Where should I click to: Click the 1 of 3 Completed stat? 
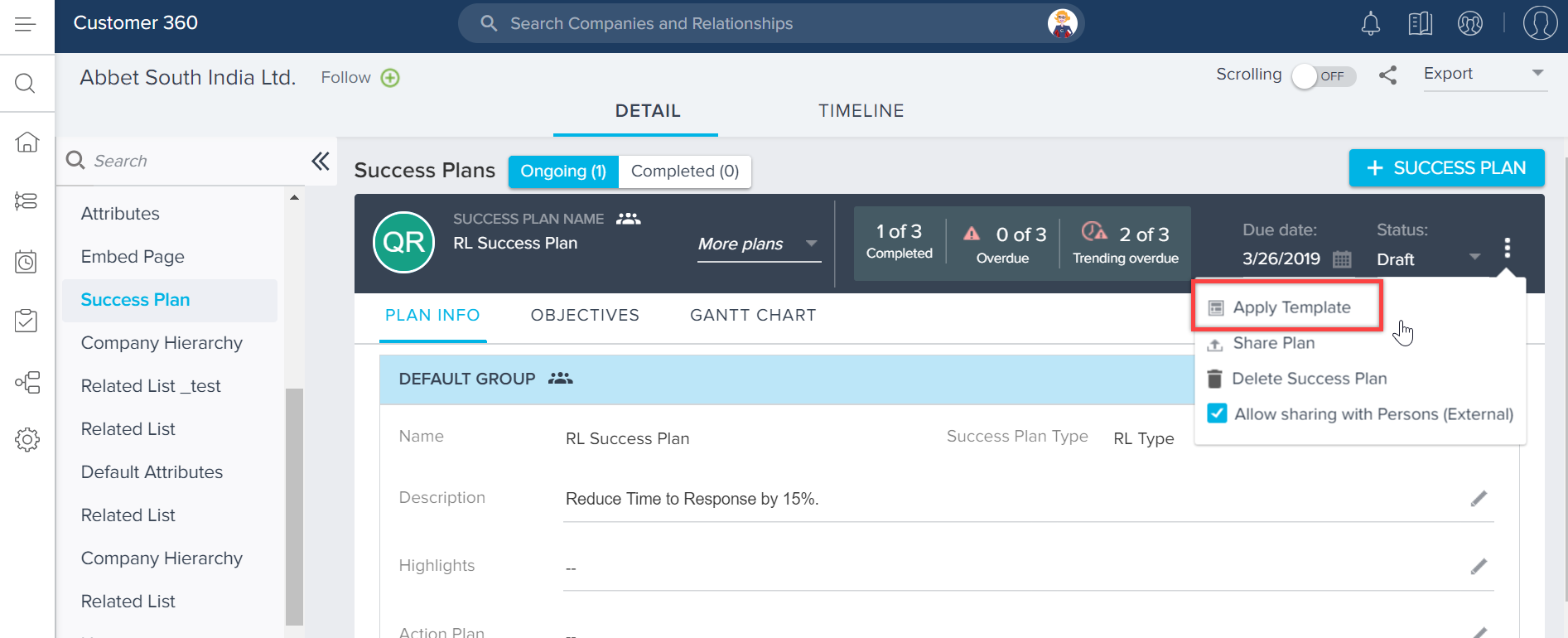899,241
